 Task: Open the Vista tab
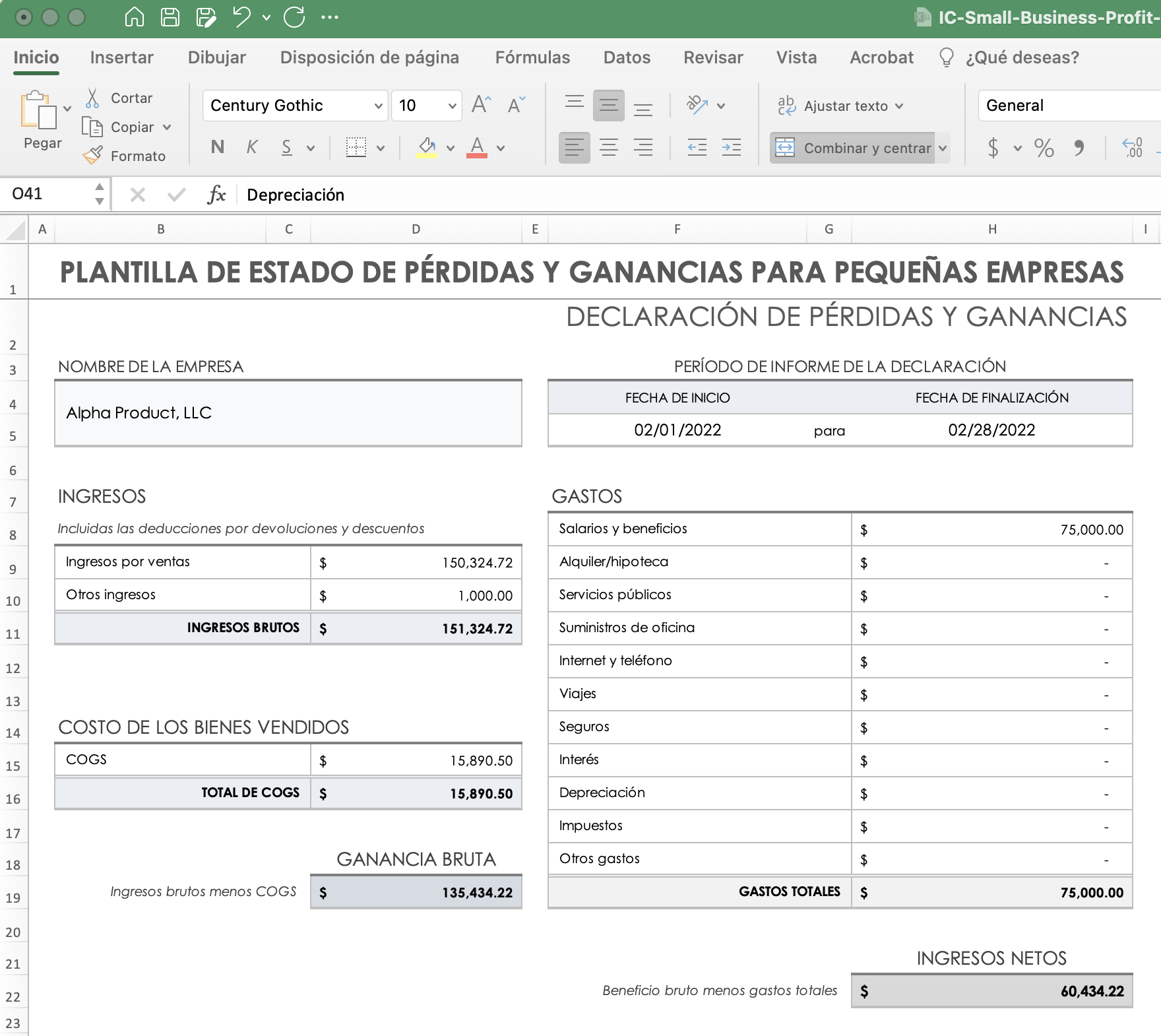pyautogui.click(x=796, y=57)
